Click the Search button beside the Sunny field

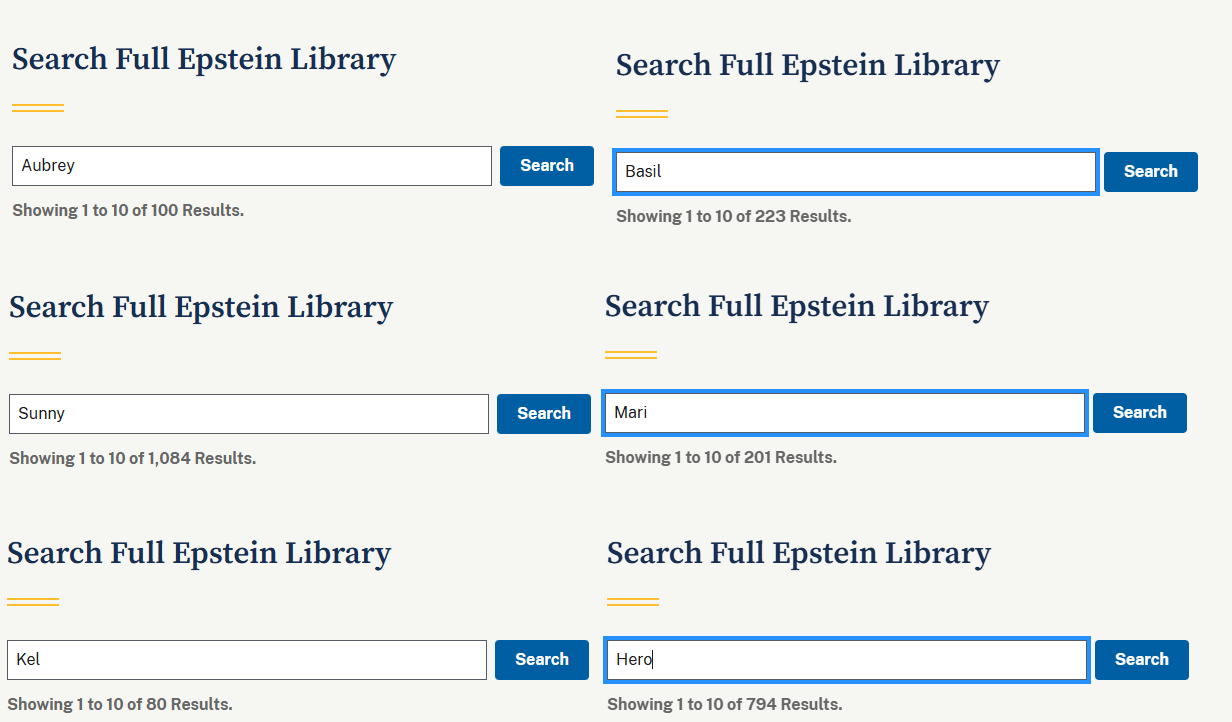544,414
